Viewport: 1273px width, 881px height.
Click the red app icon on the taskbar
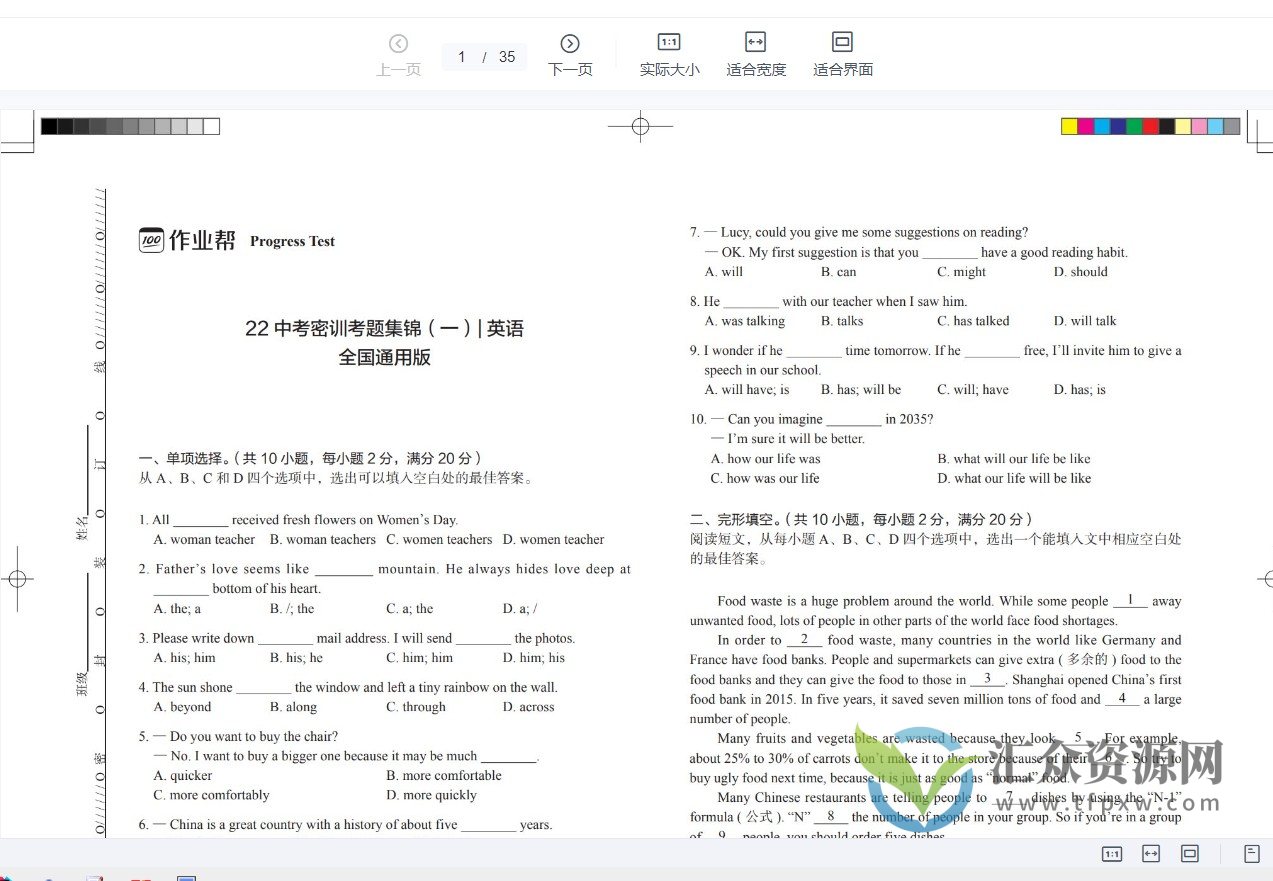tap(140, 876)
